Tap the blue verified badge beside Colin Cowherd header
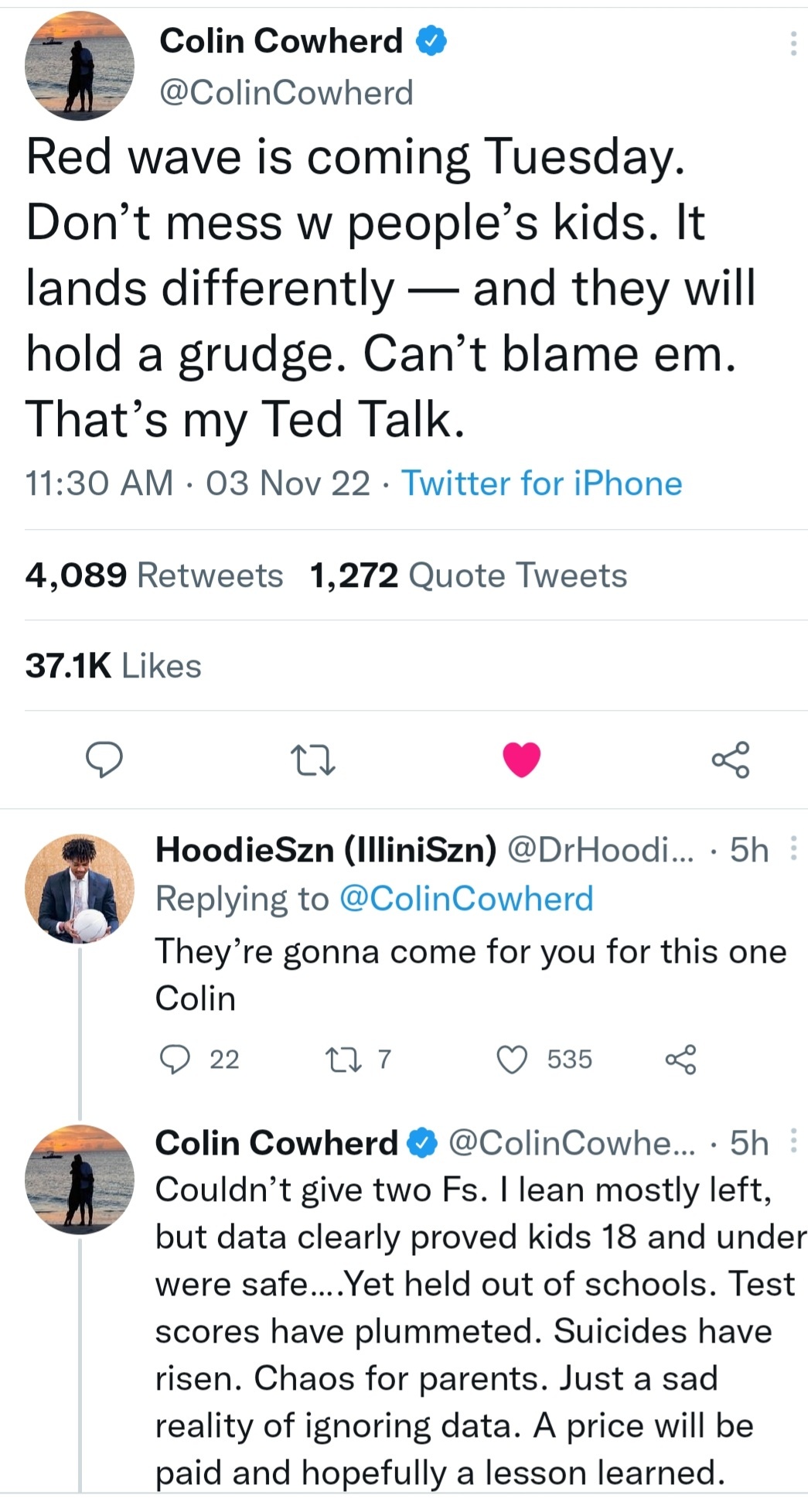The width and height of the screenshot is (808, 1512). pyautogui.click(x=432, y=41)
